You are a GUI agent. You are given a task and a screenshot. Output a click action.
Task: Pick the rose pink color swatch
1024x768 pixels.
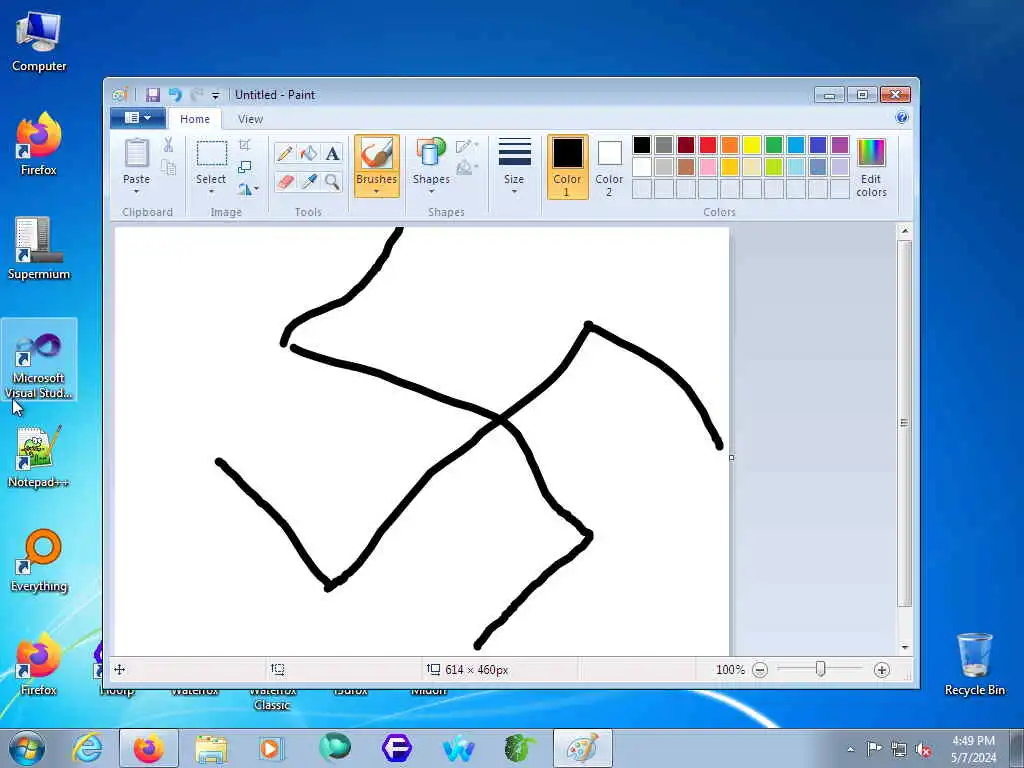point(708,167)
